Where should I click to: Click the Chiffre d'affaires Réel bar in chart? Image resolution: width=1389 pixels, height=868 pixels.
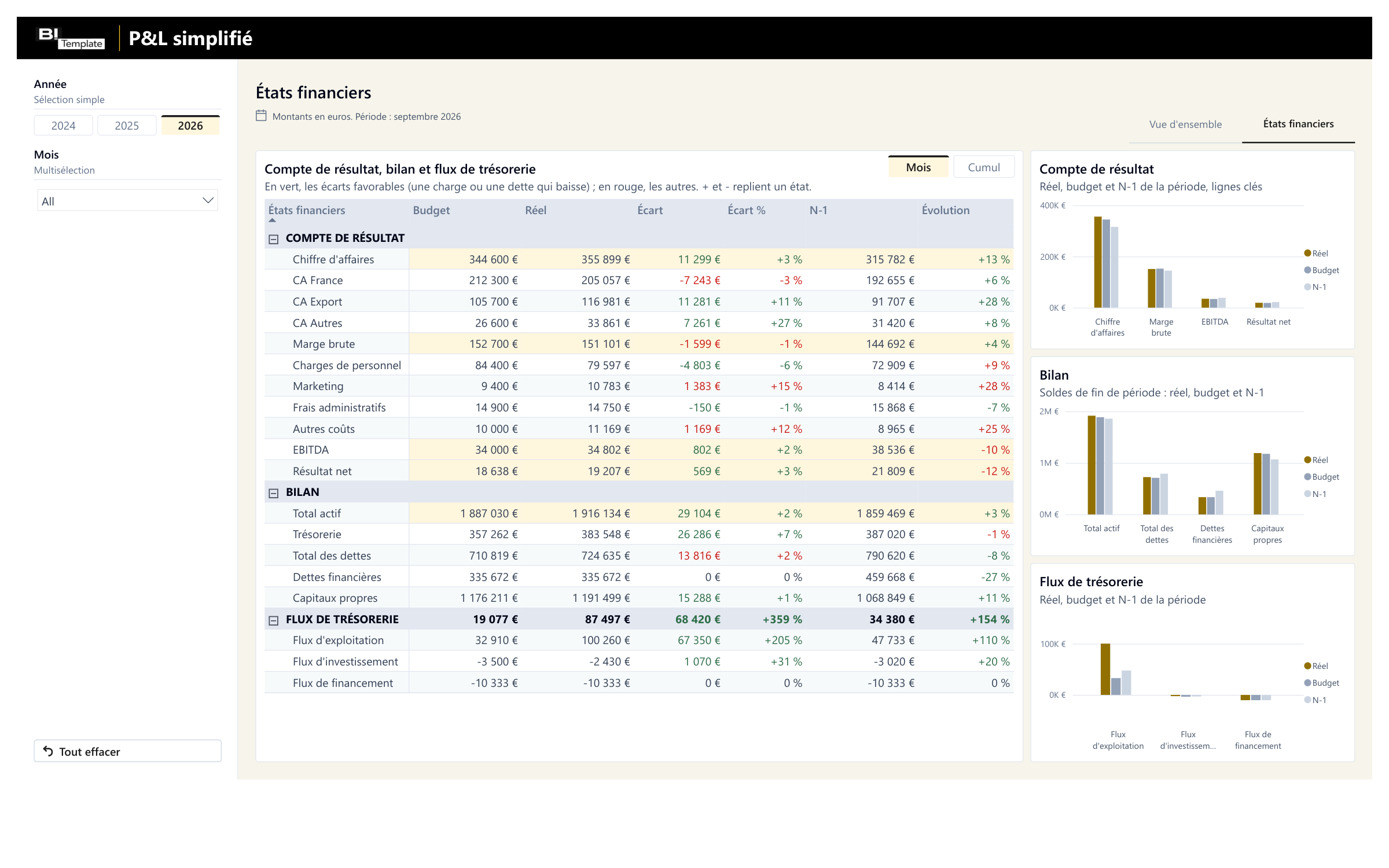[x=1097, y=262]
